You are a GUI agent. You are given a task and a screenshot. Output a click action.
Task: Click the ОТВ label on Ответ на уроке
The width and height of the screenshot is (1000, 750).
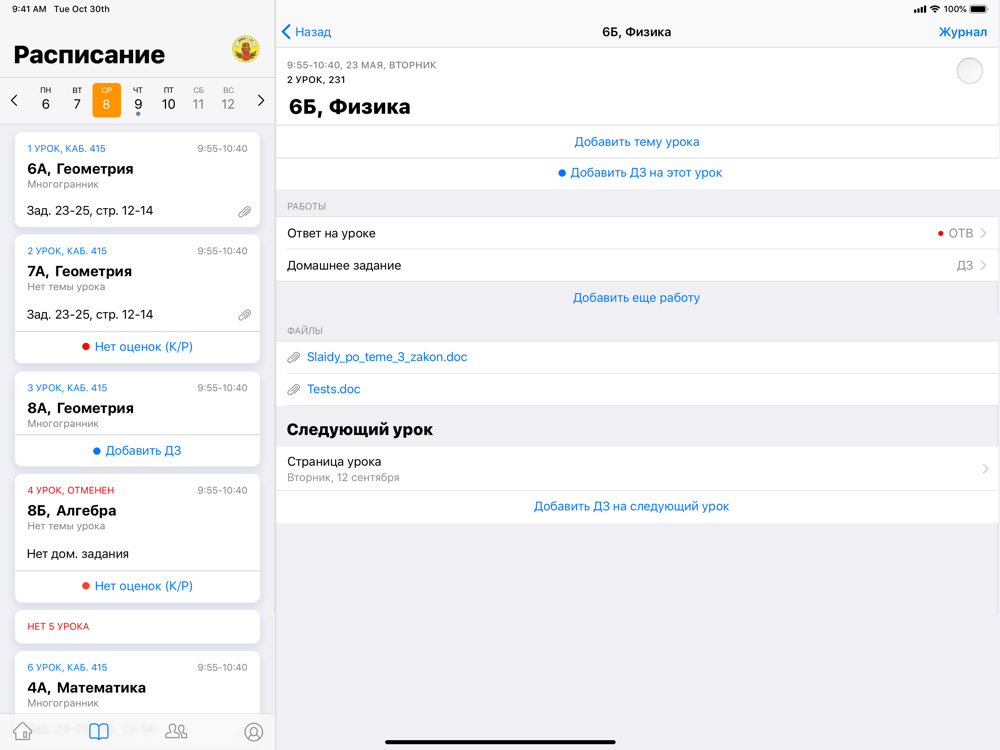click(x=960, y=233)
